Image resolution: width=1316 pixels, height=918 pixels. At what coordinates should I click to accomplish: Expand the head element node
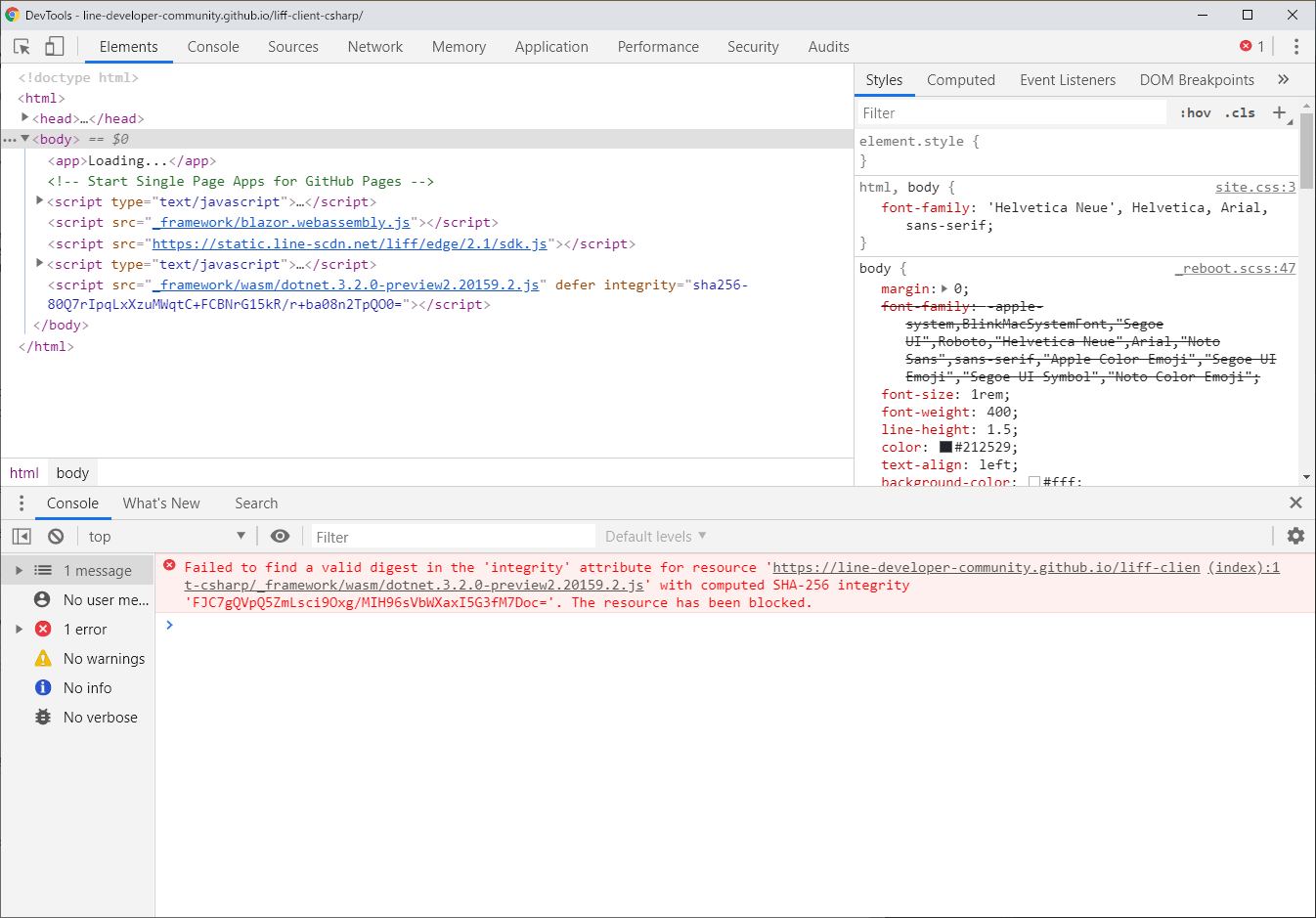[x=24, y=118]
